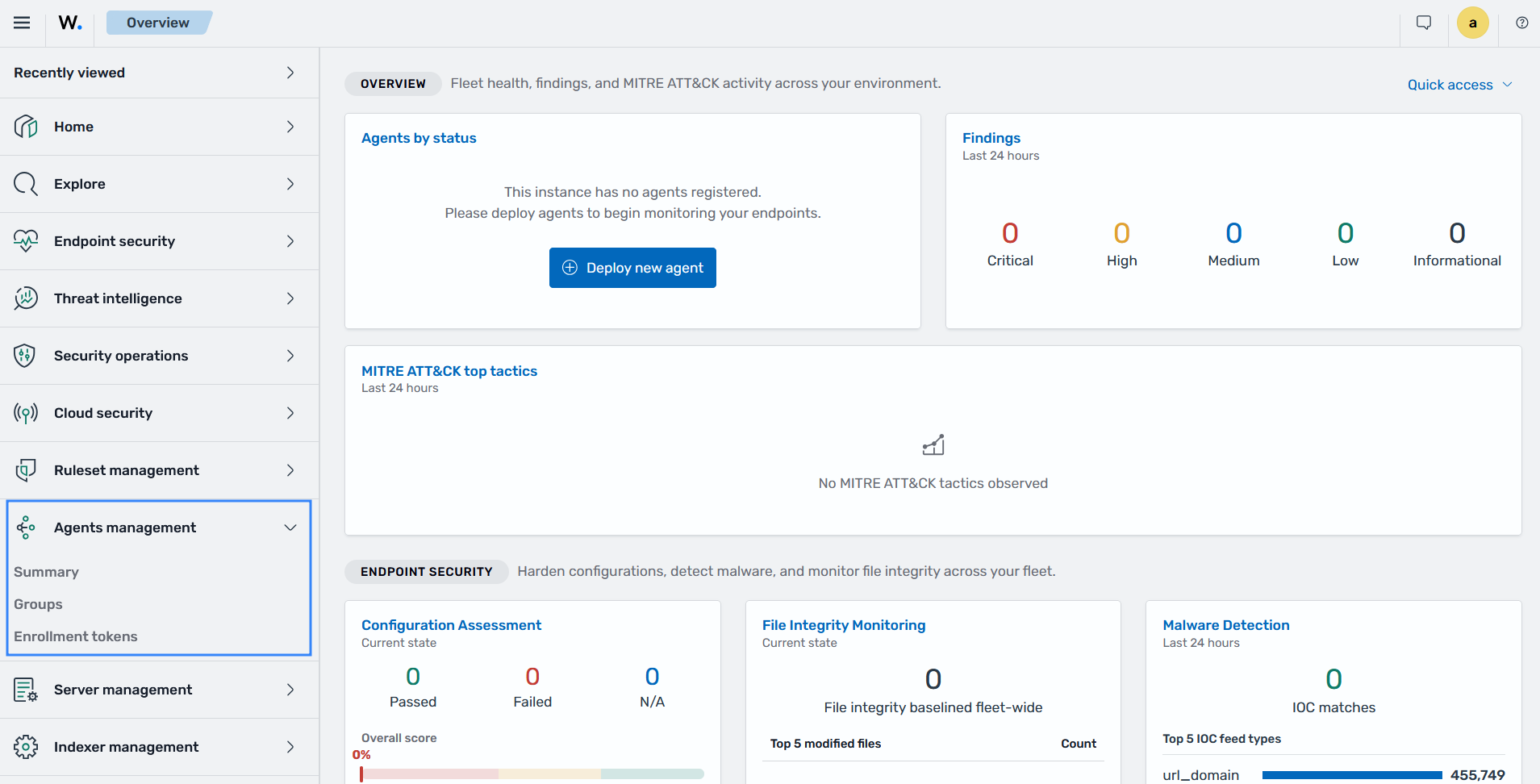Viewport: 1540px width, 784px height.
Task: Click the Agents management nodes icon
Action: point(26,528)
